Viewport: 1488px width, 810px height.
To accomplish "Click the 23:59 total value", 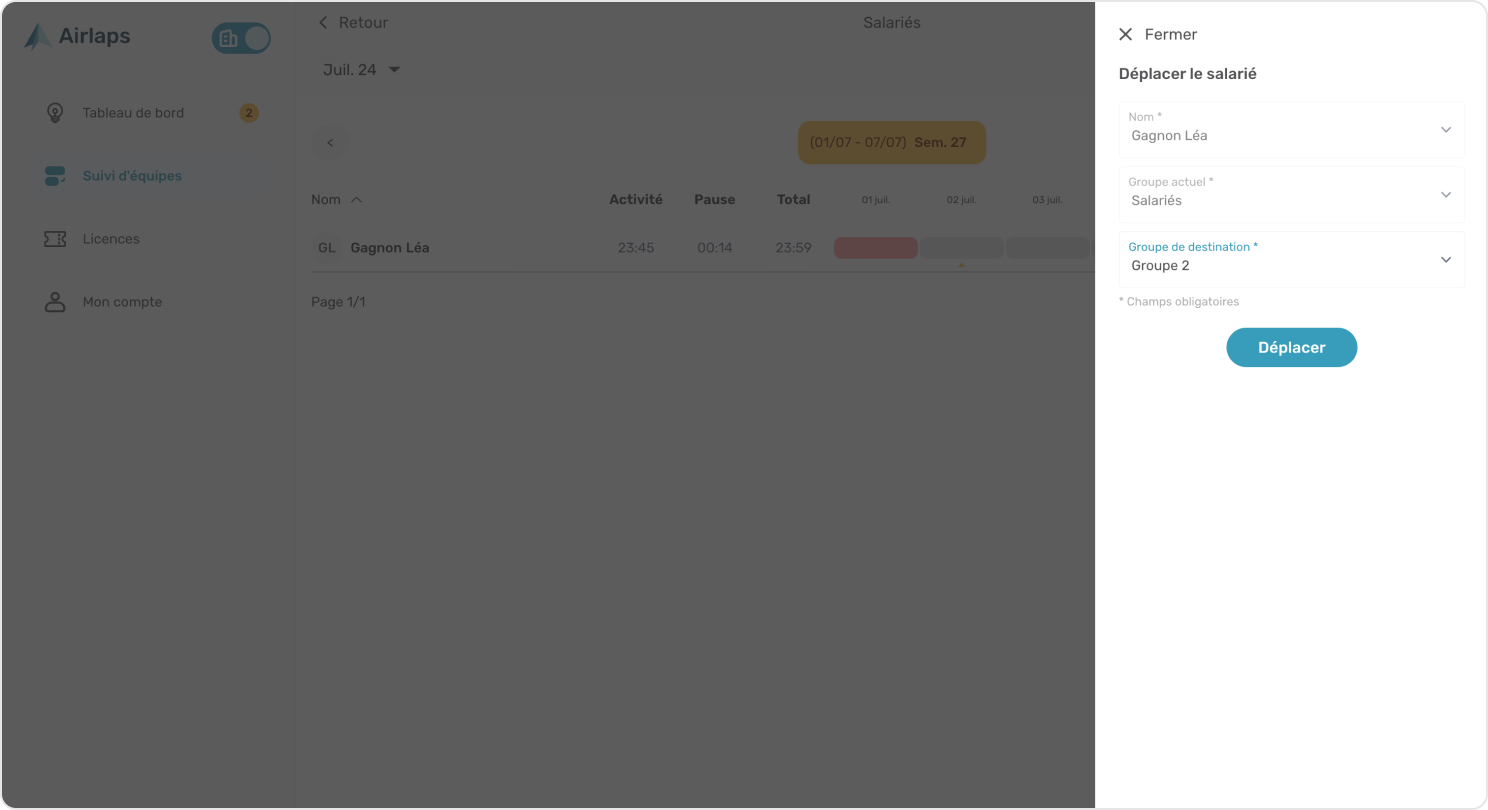I will [794, 248].
